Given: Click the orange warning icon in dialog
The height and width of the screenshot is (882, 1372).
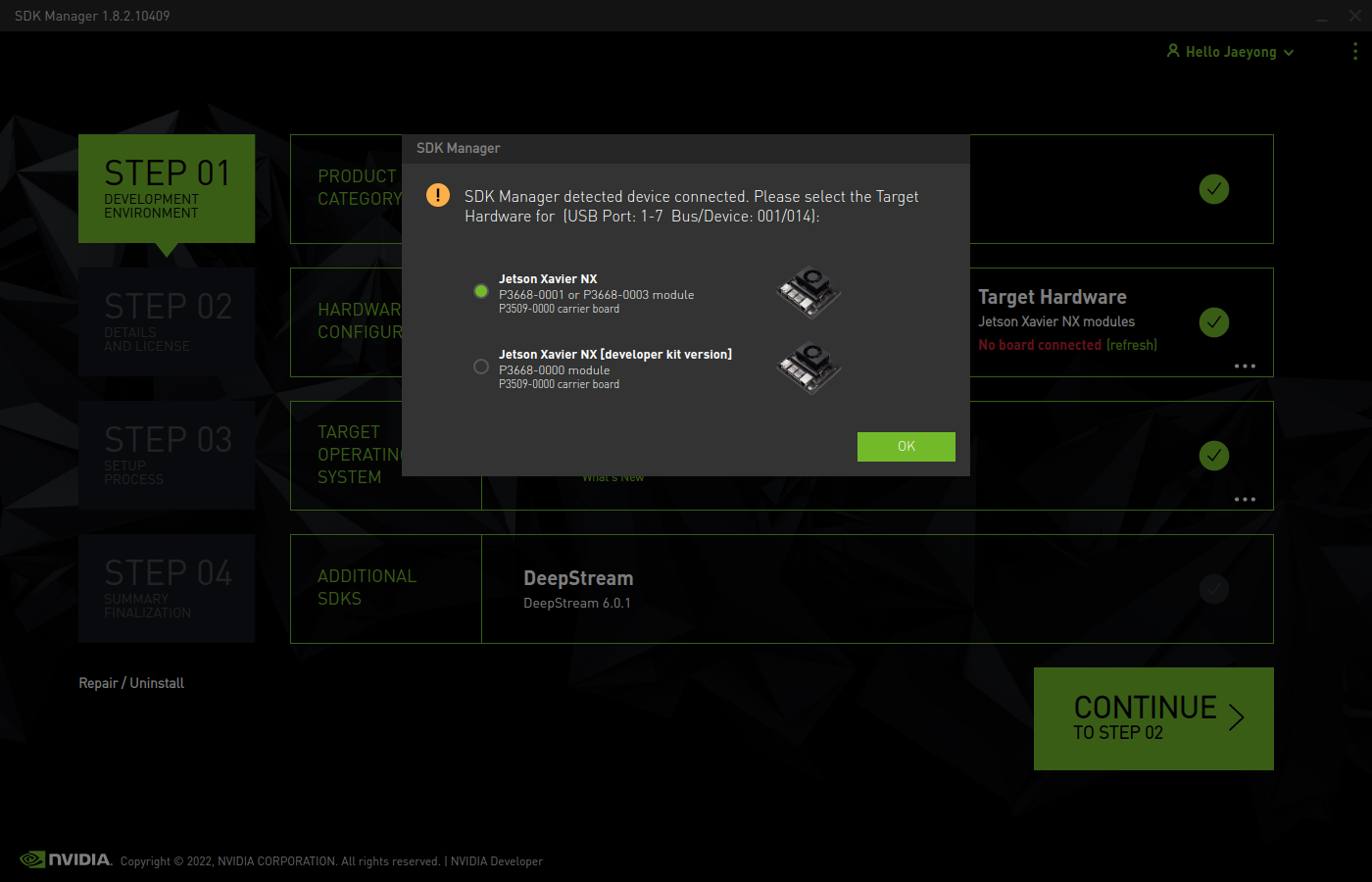Looking at the screenshot, I should [x=438, y=195].
